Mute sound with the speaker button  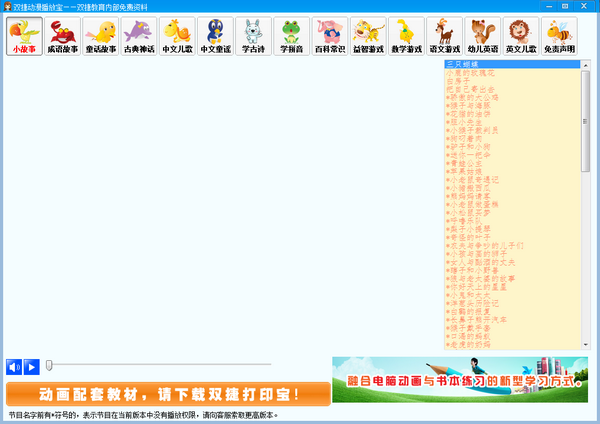14,367
